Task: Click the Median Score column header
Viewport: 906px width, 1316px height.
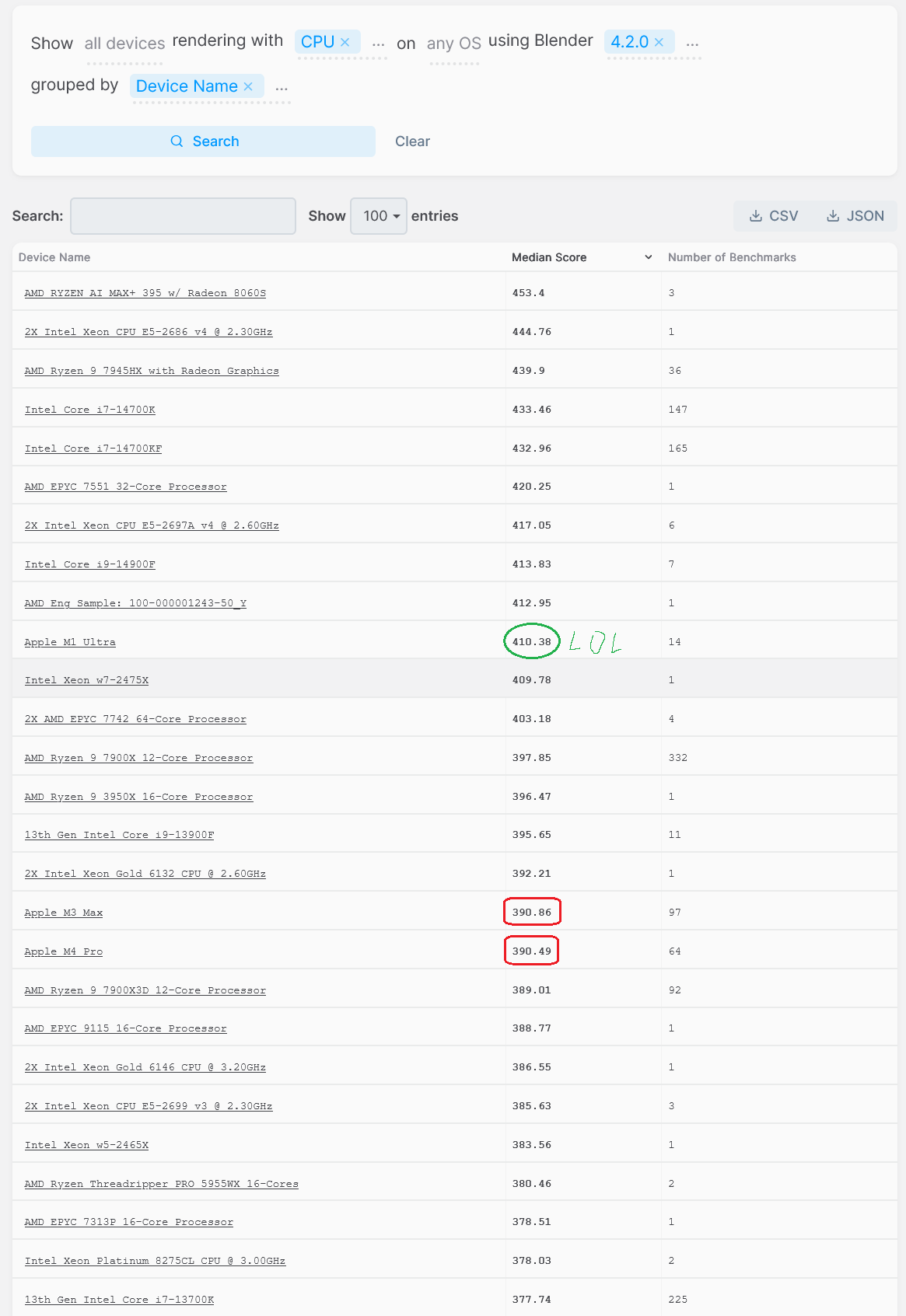Action: point(549,257)
